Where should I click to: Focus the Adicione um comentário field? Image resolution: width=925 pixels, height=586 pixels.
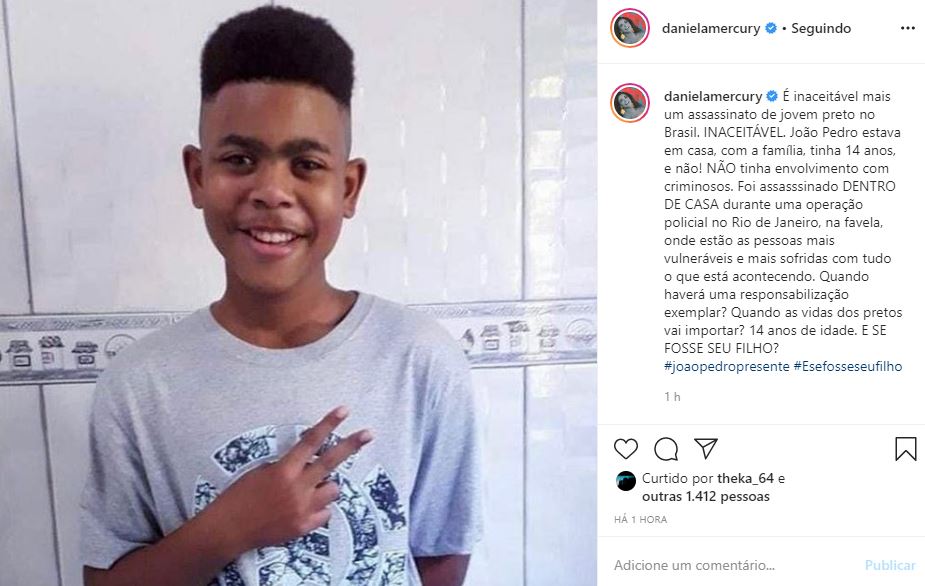coord(734,565)
